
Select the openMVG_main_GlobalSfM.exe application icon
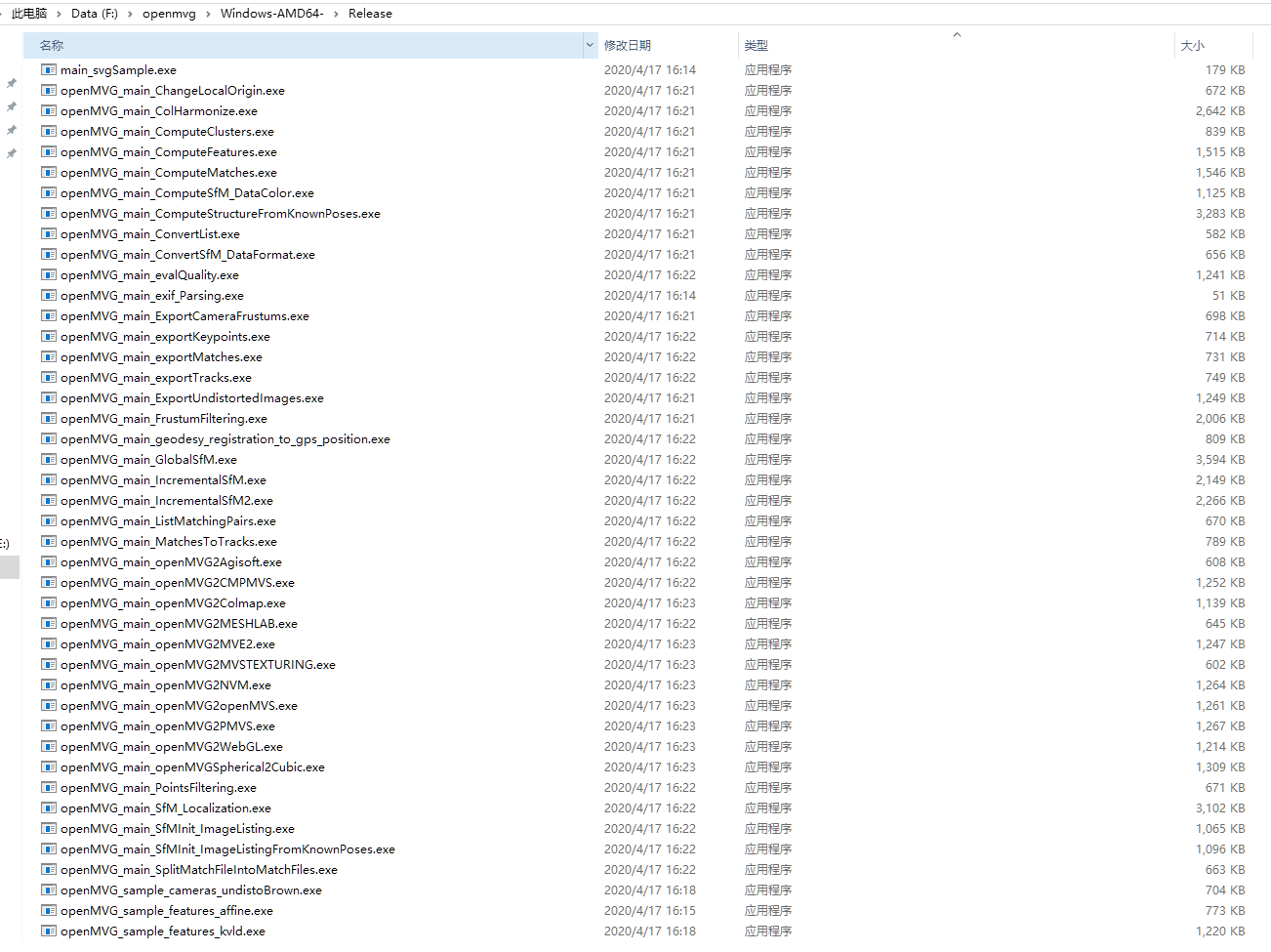pyautogui.click(x=48, y=459)
